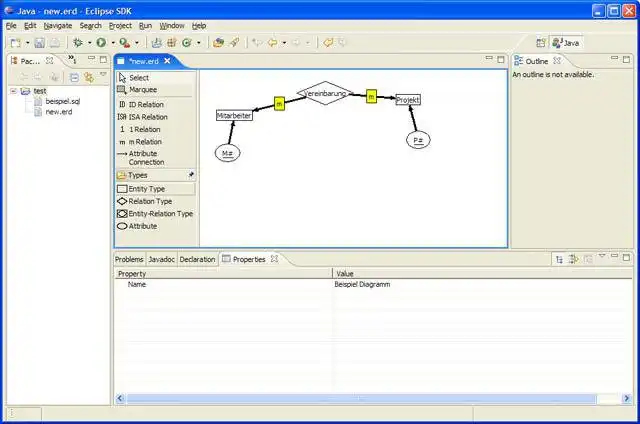Click the New Java Class toolbar icon

tap(187, 42)
